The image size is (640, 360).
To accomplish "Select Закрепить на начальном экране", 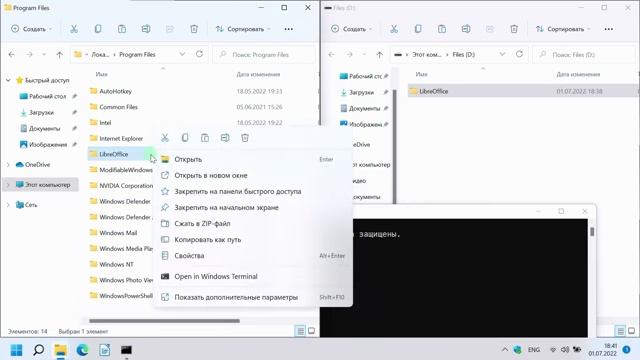I will tap(253, 207).
